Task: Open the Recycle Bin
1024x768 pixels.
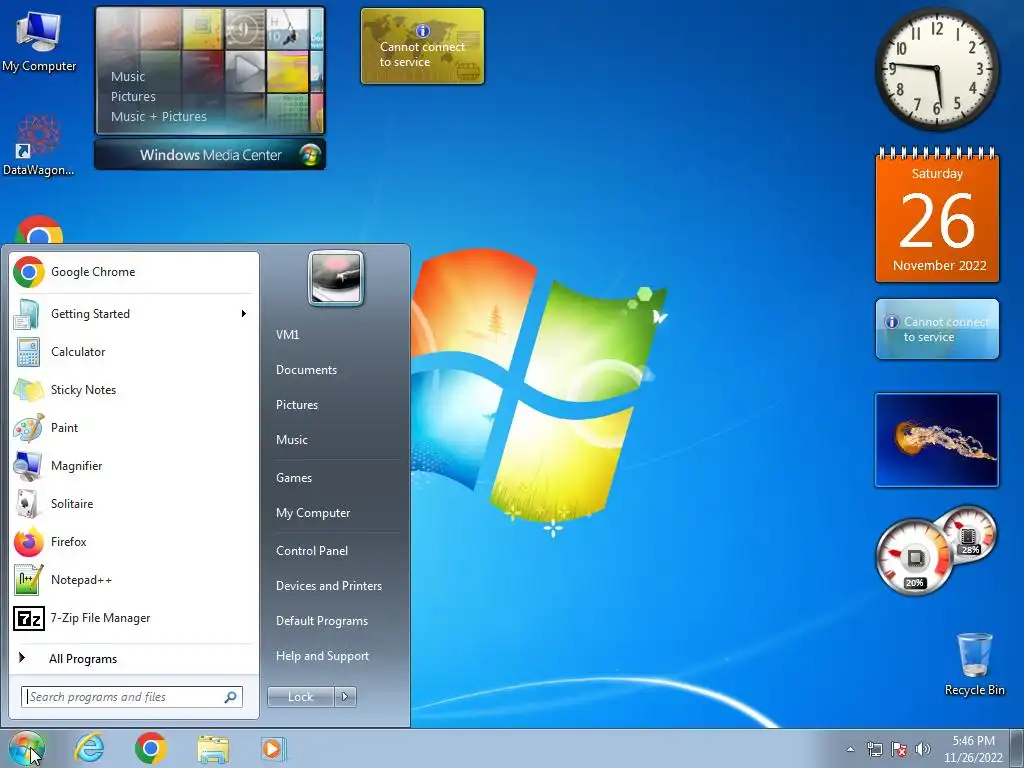Action: (x=974, y=664)
